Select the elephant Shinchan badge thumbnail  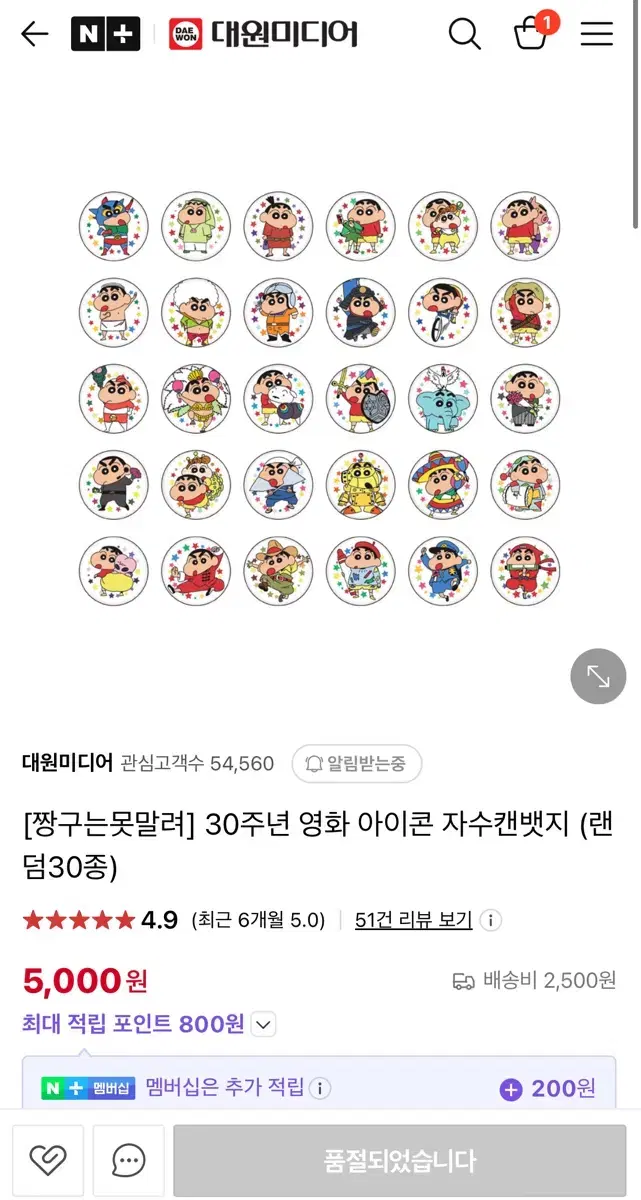coord(443,399)
